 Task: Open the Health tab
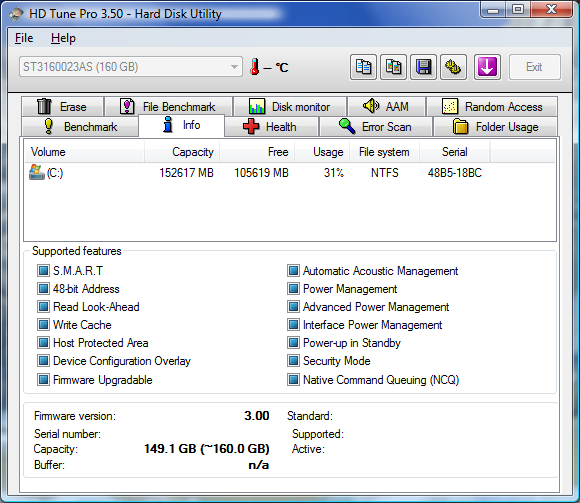click(x=271, y=126)
